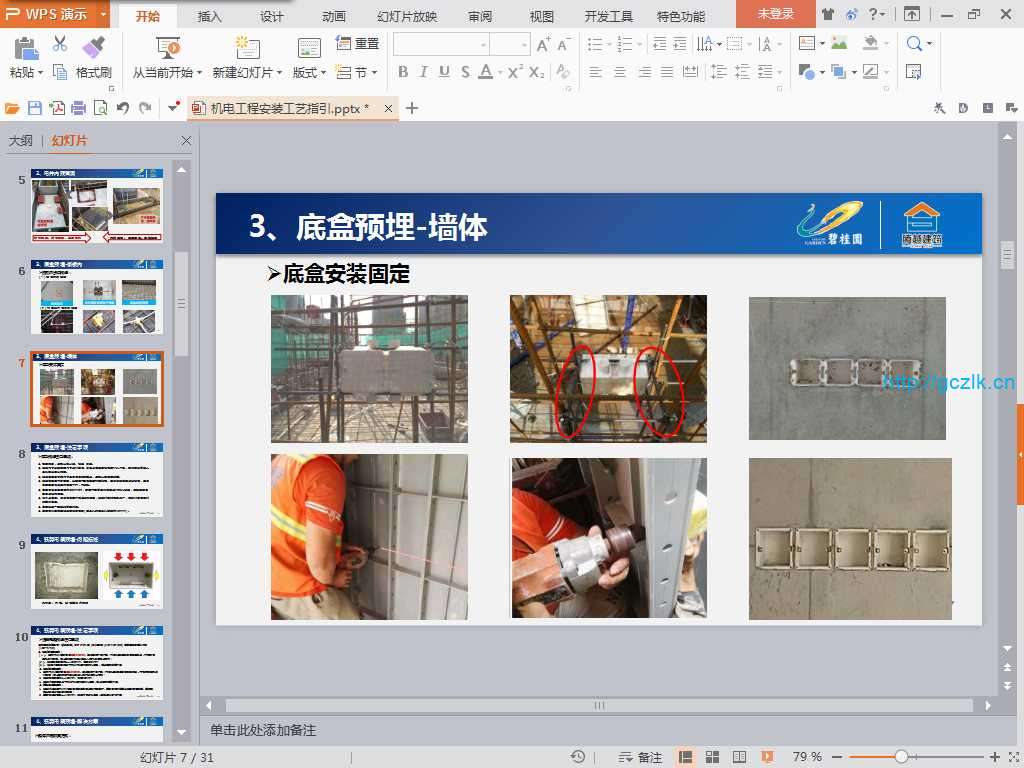Open the 插入 ribbon tab
The height and width of the screenshot is (768, 1024).
[x=210, y=16]
